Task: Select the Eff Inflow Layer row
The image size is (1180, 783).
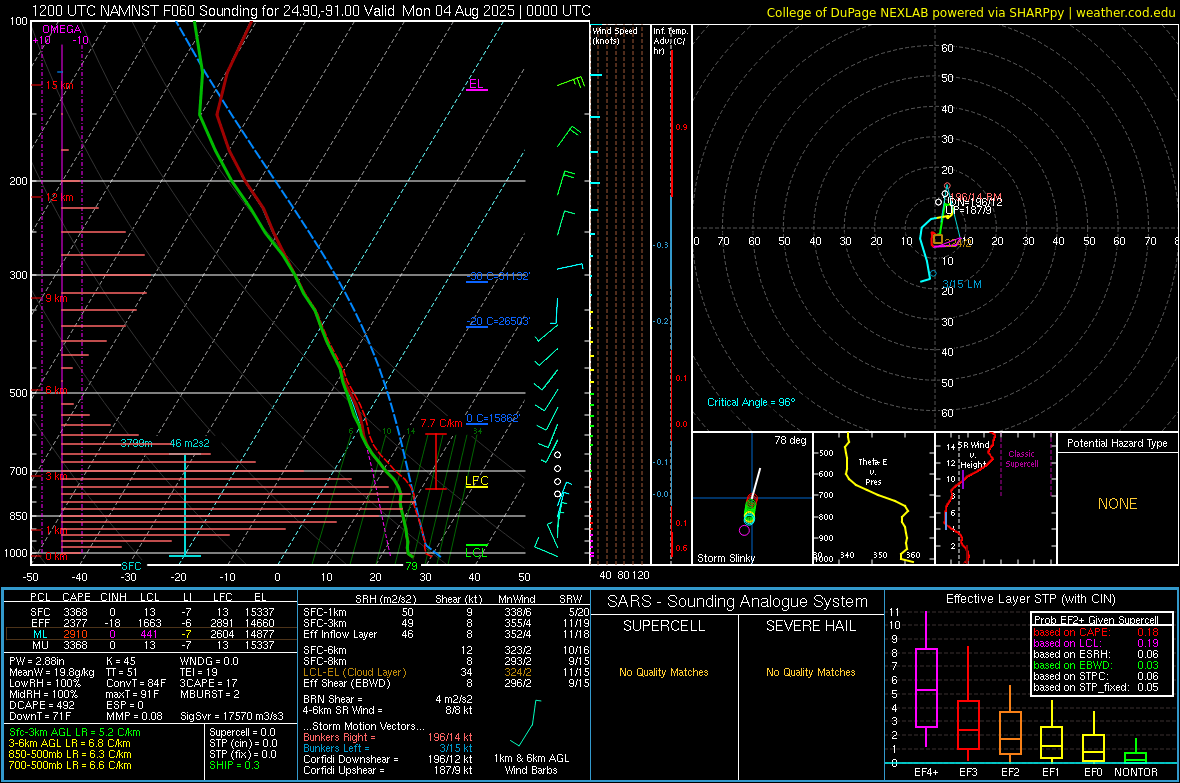Action: 445,634
